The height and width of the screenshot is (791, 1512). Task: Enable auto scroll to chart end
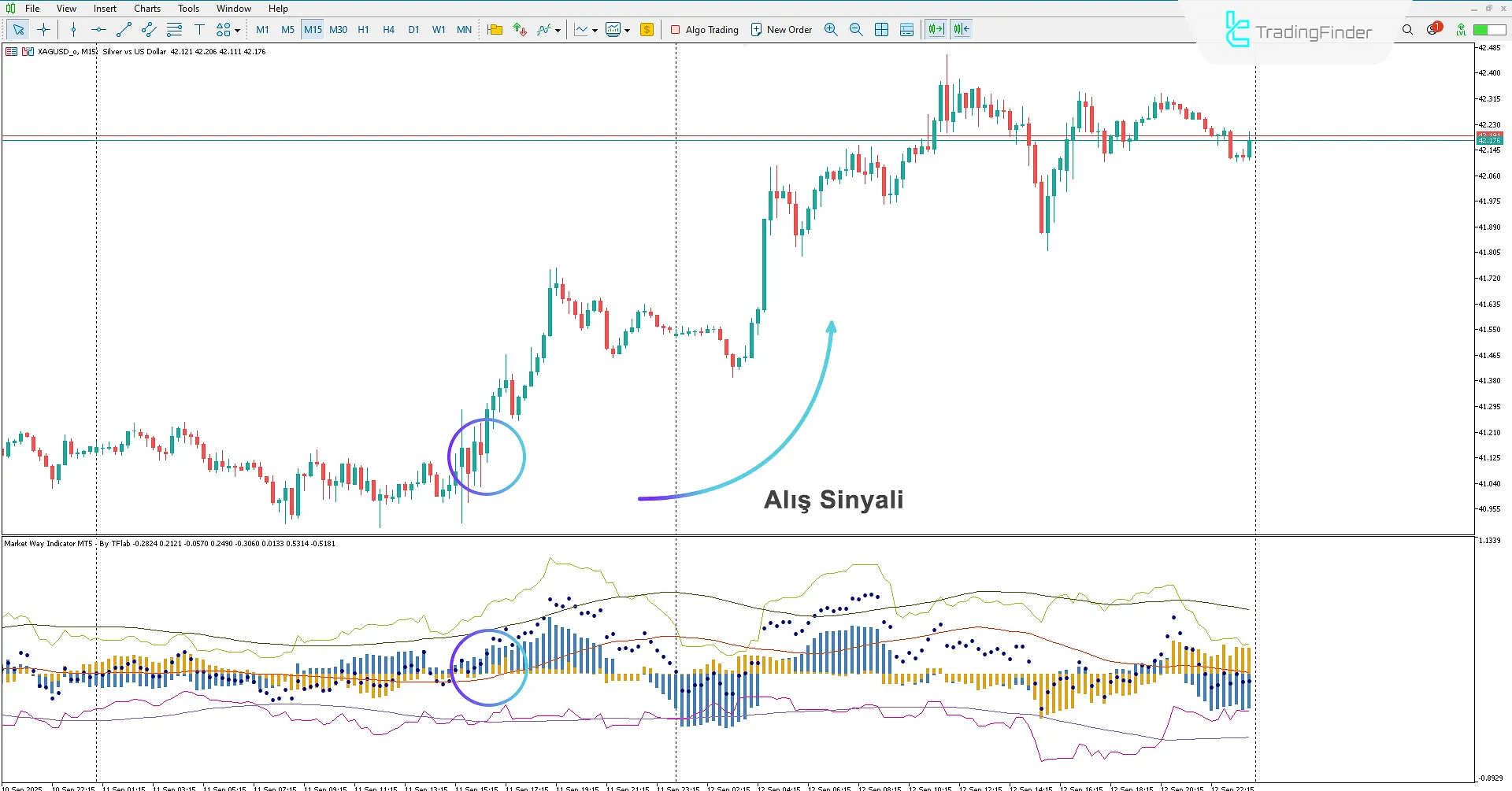[x=935, y=29]
